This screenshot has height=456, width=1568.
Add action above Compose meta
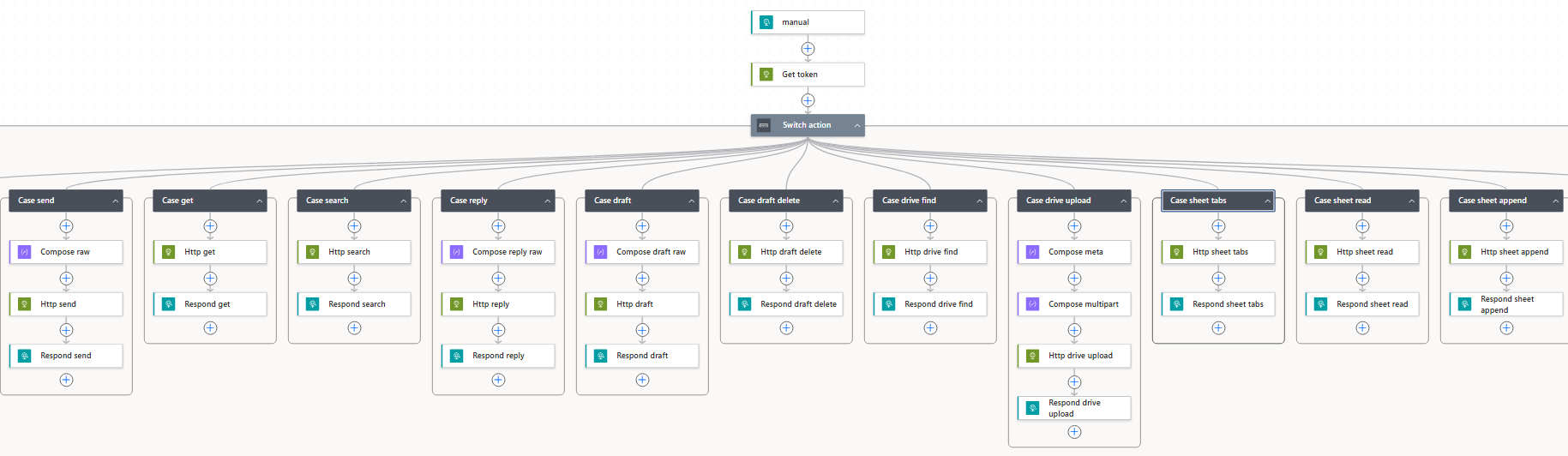point(1074,226)
